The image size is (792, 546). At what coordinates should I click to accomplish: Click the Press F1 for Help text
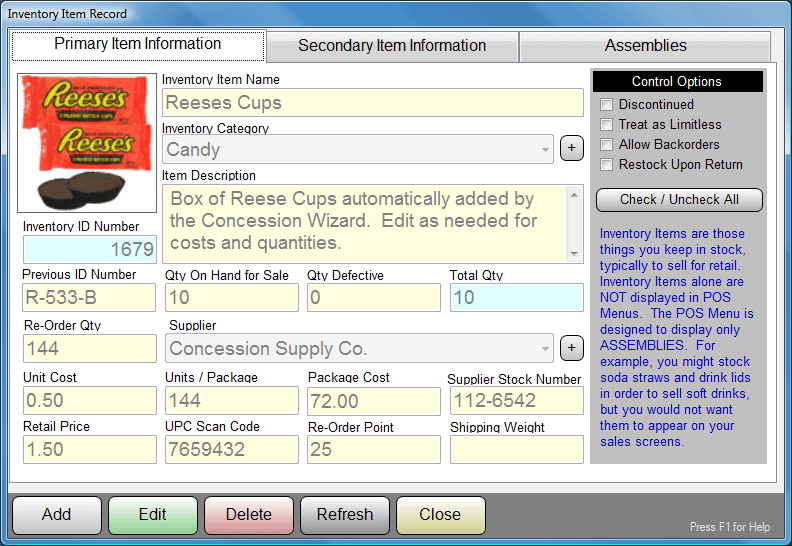[x=730, y=527]
